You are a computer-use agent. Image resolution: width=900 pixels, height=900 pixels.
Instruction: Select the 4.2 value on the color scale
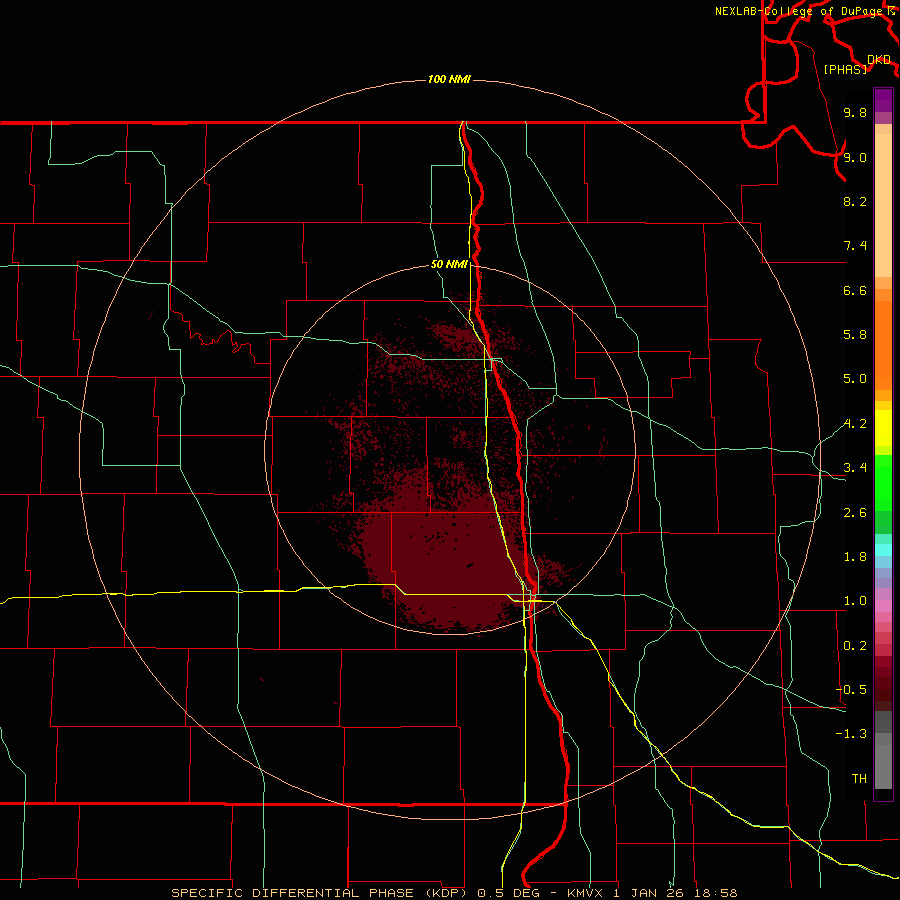pos(855,424)
